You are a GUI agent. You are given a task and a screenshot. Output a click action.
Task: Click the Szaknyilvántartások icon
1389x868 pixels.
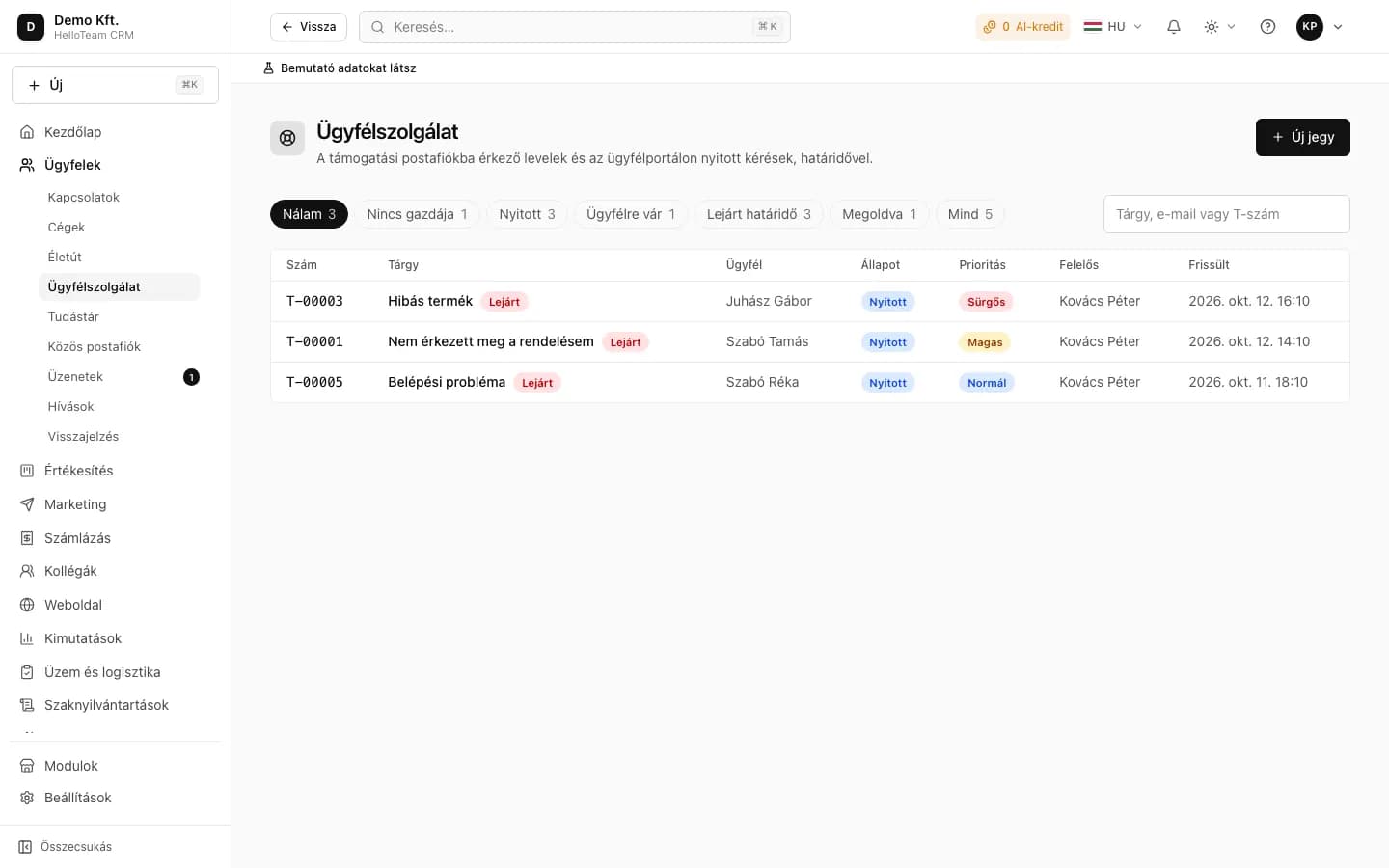click(x=27, y=705)
